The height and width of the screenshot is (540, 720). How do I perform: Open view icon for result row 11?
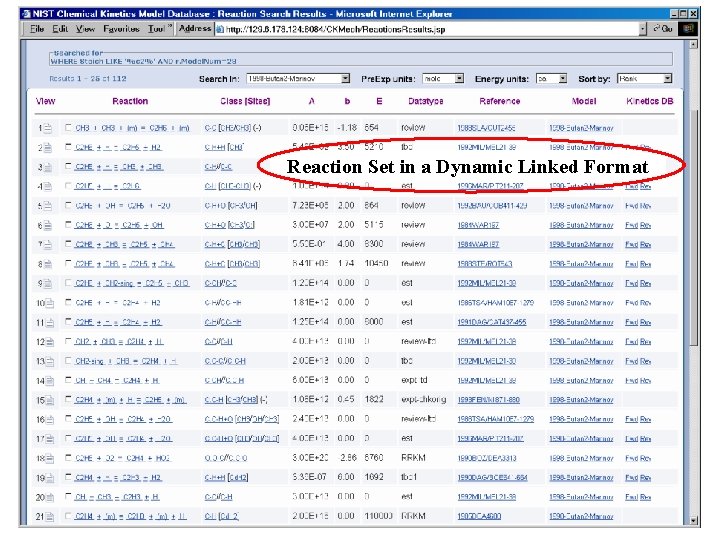pos(50,323)
